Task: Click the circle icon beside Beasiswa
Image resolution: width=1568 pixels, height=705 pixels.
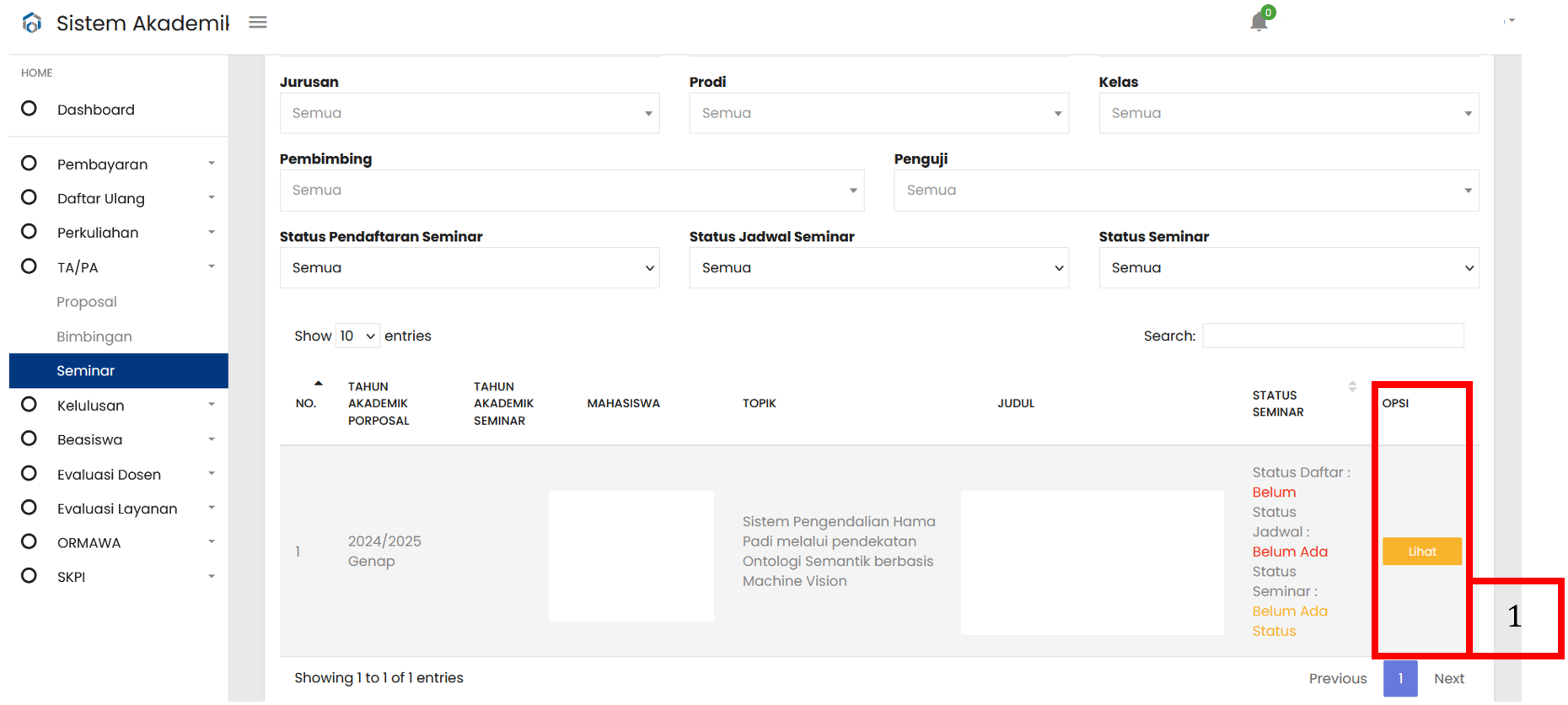Action: tap(29, 439)
